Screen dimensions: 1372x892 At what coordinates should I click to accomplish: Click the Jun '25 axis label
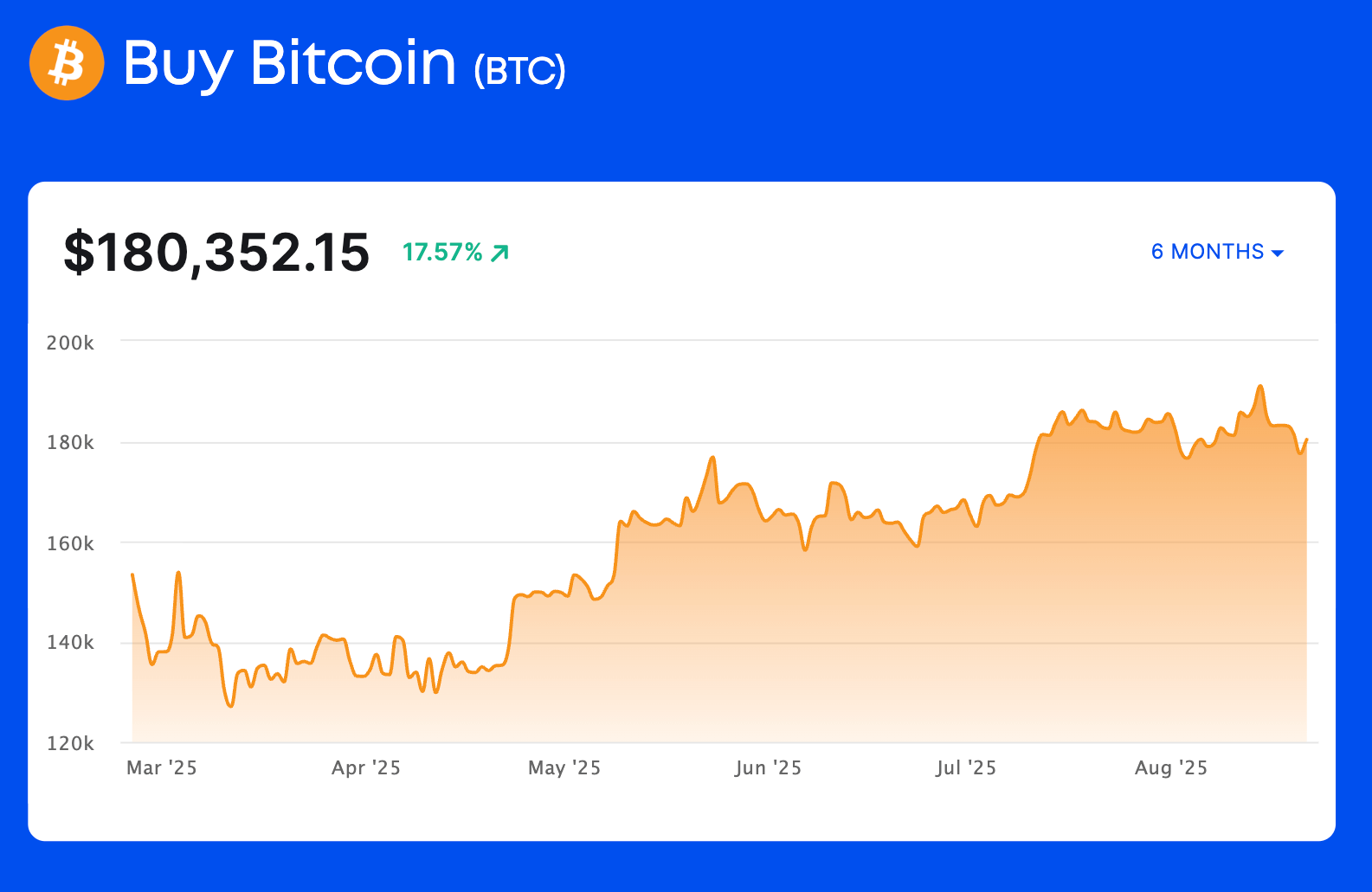[768, 767]
